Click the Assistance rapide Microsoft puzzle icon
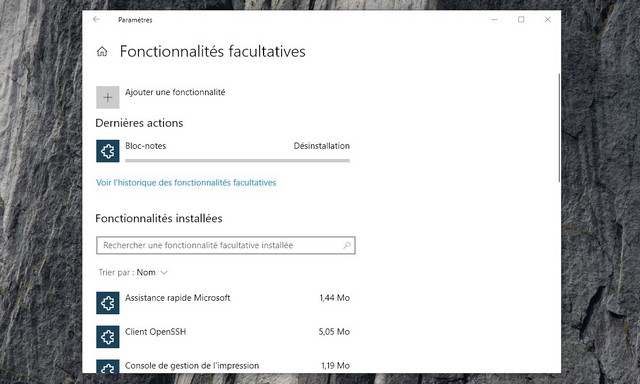The width and height of the screenshot is (640, 384). tap(108, 303)
